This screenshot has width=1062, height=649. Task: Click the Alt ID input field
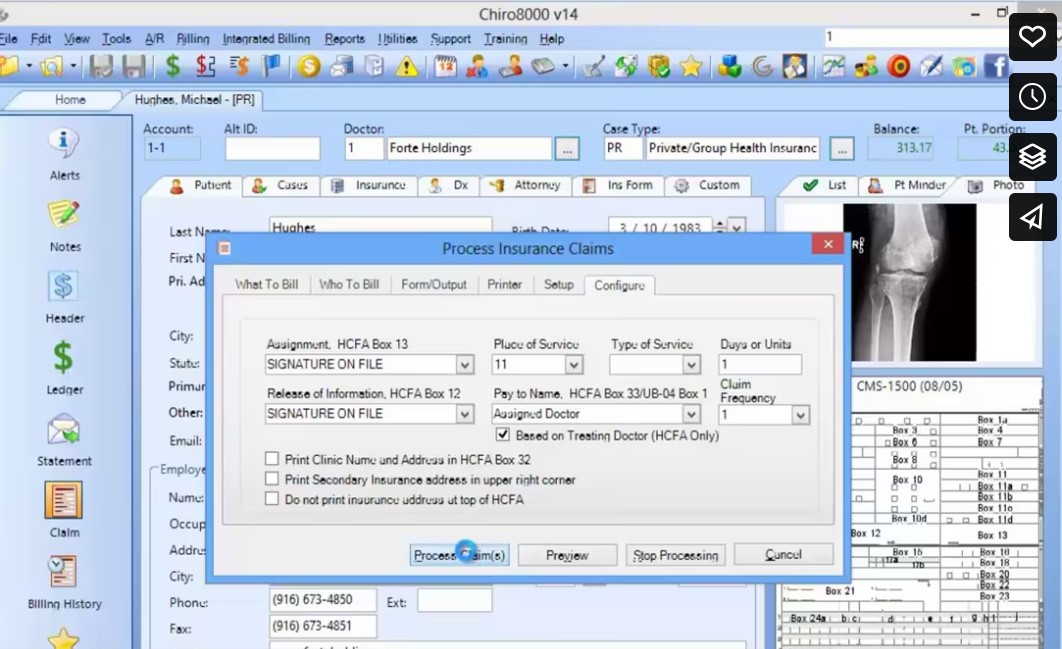tap(272, 148)
